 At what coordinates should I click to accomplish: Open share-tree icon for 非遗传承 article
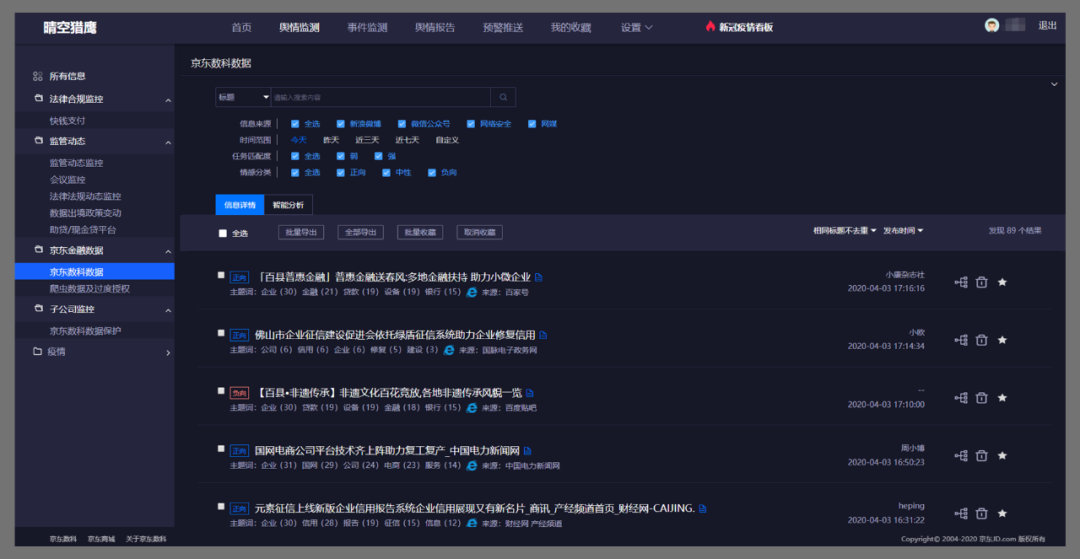point(961,398)
